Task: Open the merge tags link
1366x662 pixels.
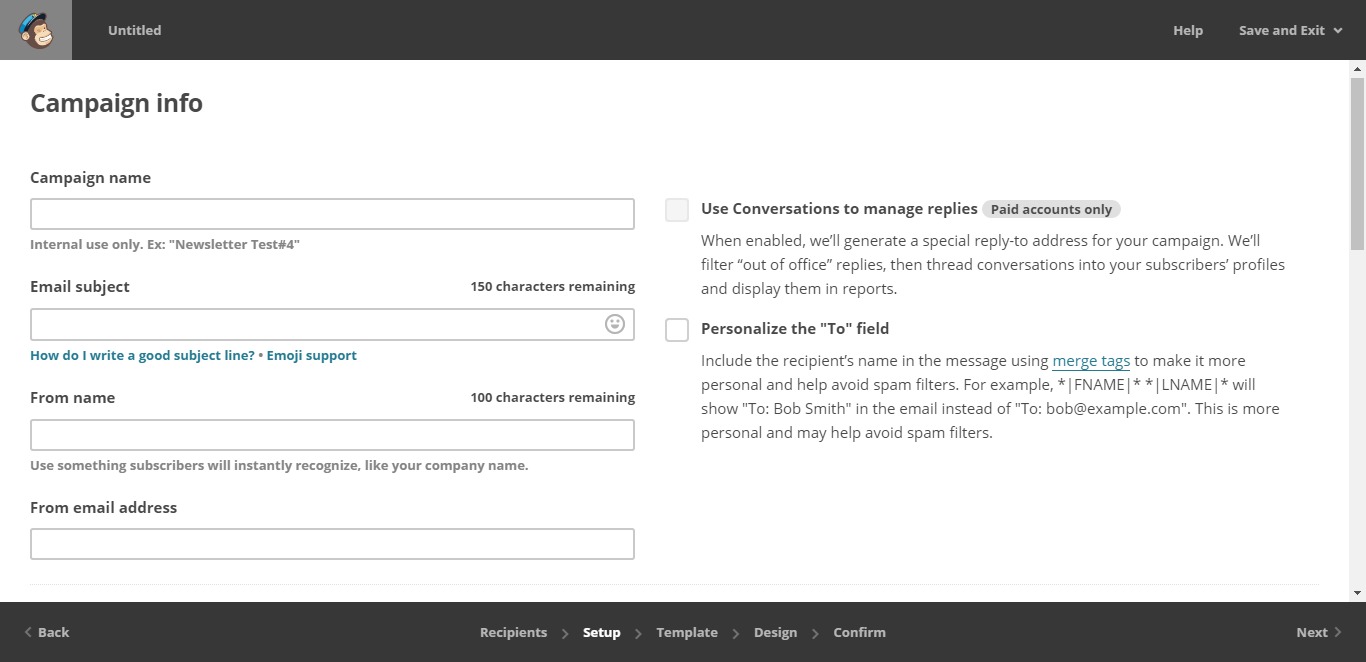Action: (x=1090, y=360)
